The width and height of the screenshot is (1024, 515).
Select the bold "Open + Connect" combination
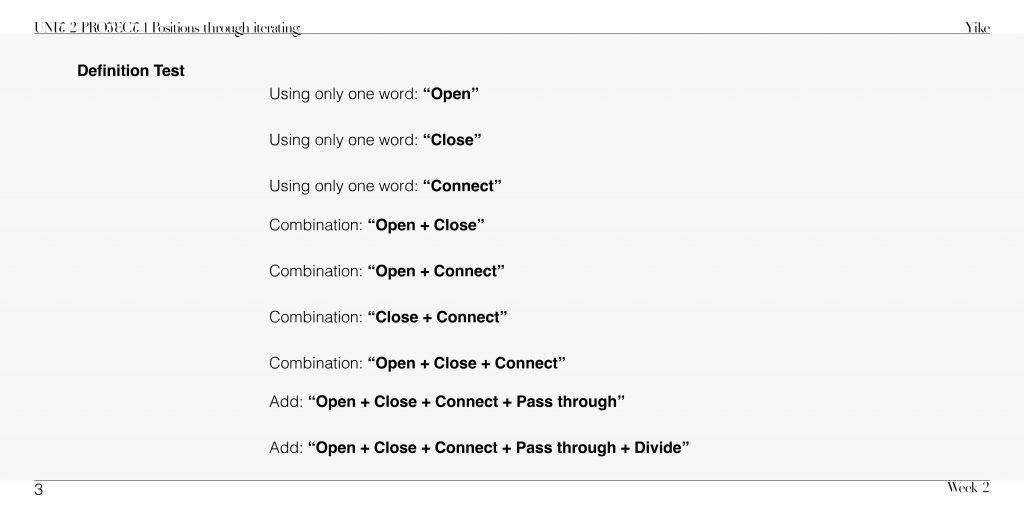[x=436, y=271]
